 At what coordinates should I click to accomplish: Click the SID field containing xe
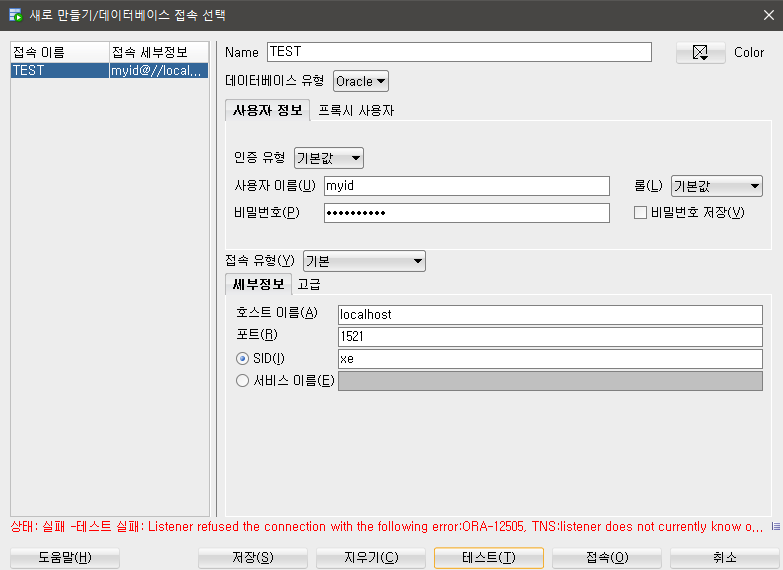pos(550,359)
